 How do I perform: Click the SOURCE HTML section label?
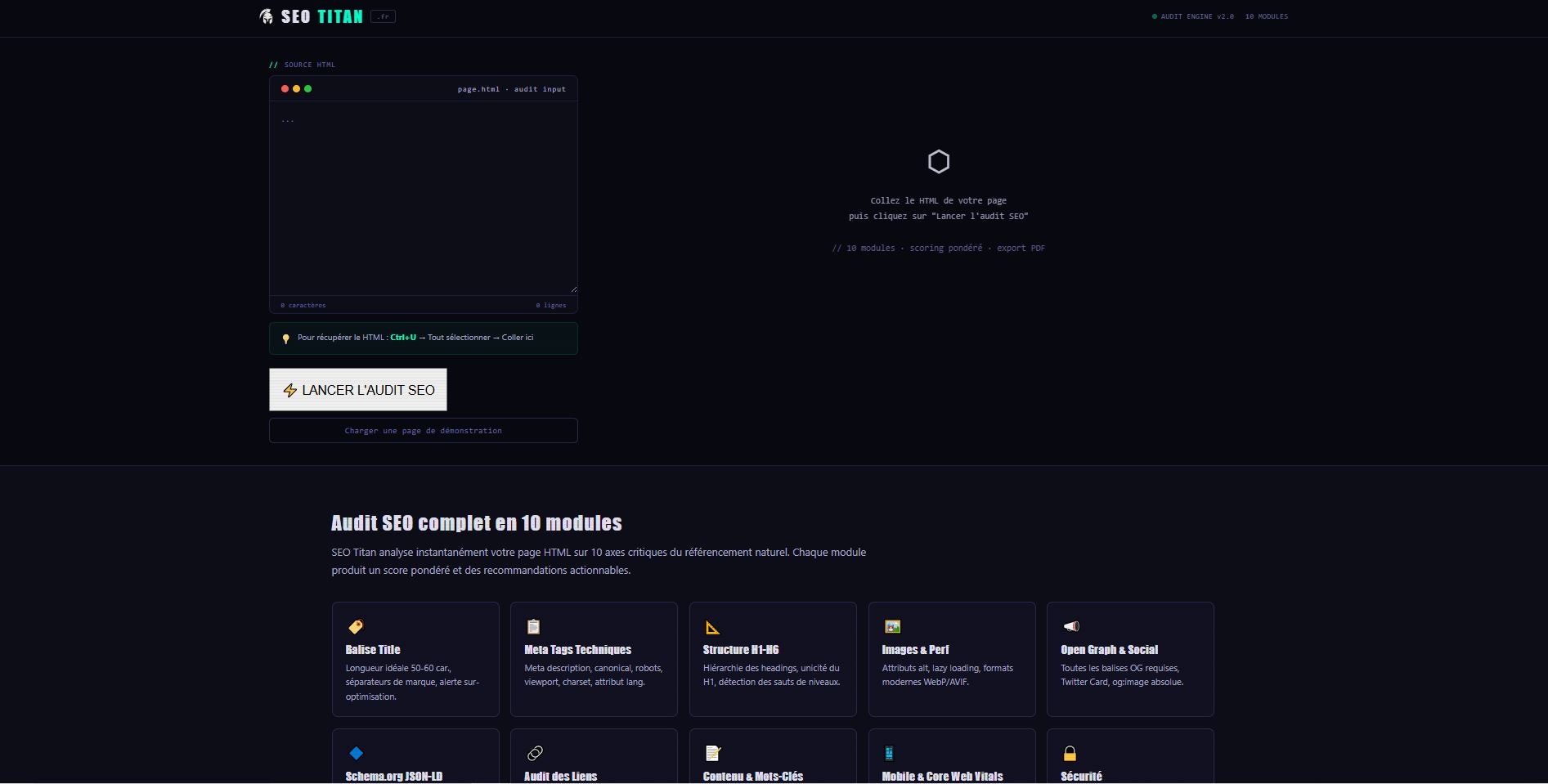(309, 65)
